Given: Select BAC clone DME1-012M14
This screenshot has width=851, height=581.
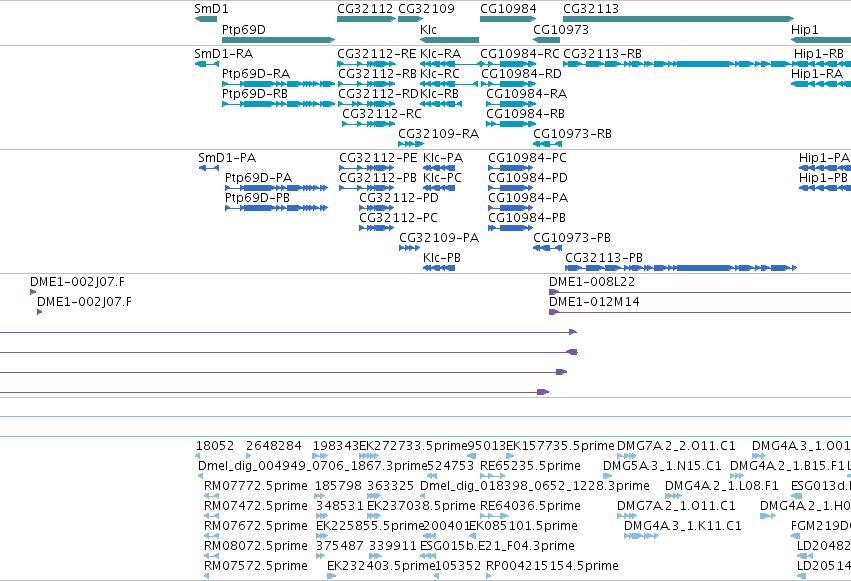Looking at the screenshot, I should [594, 302].
